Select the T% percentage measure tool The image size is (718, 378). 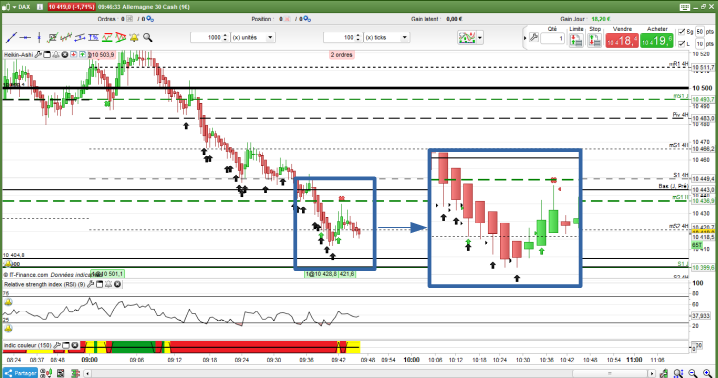(x=93, y=38)
